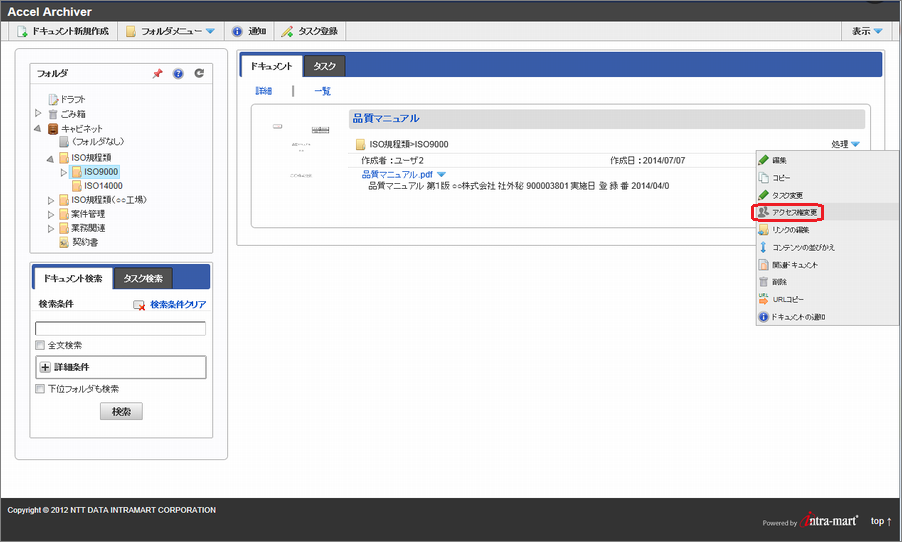Expand the 案件管理 folder node
Viewport: 902px width, 542px height.
coord(51,215)
